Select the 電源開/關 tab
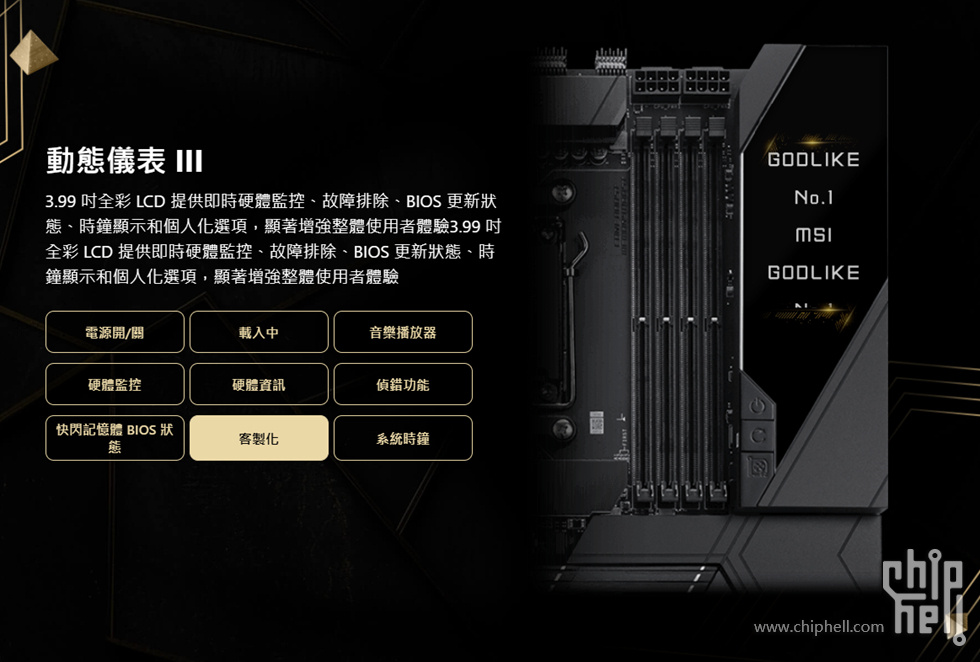The width and height of the screenshot is (980, 662). click(115, 332)
